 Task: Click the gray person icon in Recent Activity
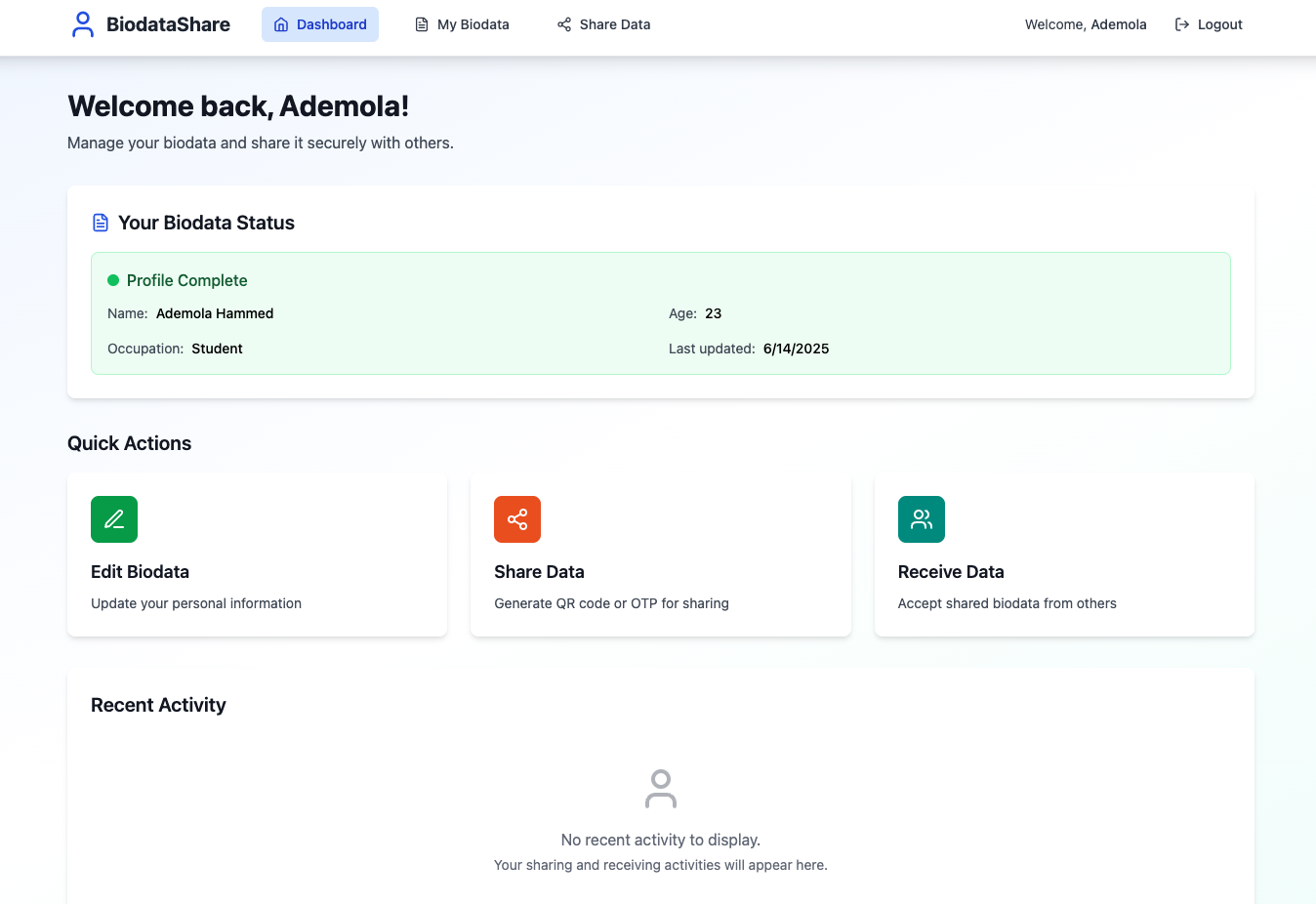[x=661, y=789]
